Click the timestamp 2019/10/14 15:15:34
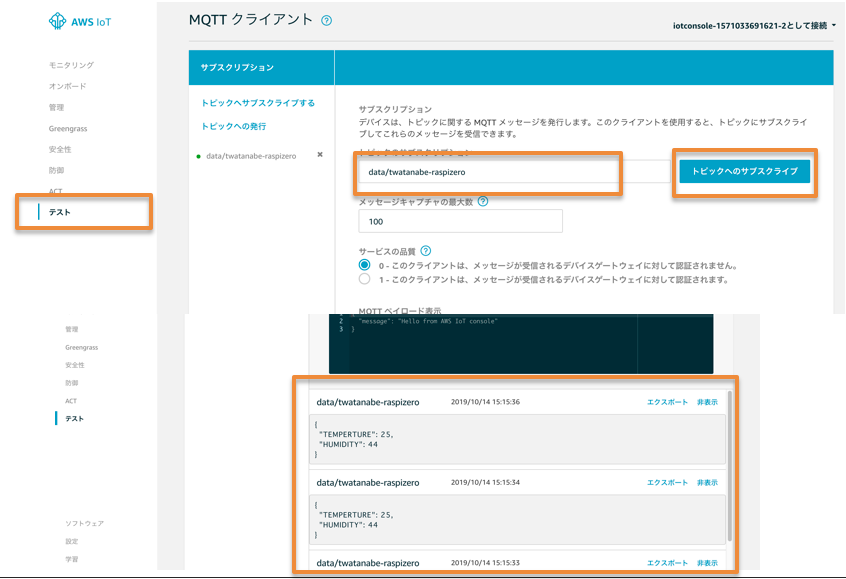This screenshot has height=579, width=846. click(486, 482)
